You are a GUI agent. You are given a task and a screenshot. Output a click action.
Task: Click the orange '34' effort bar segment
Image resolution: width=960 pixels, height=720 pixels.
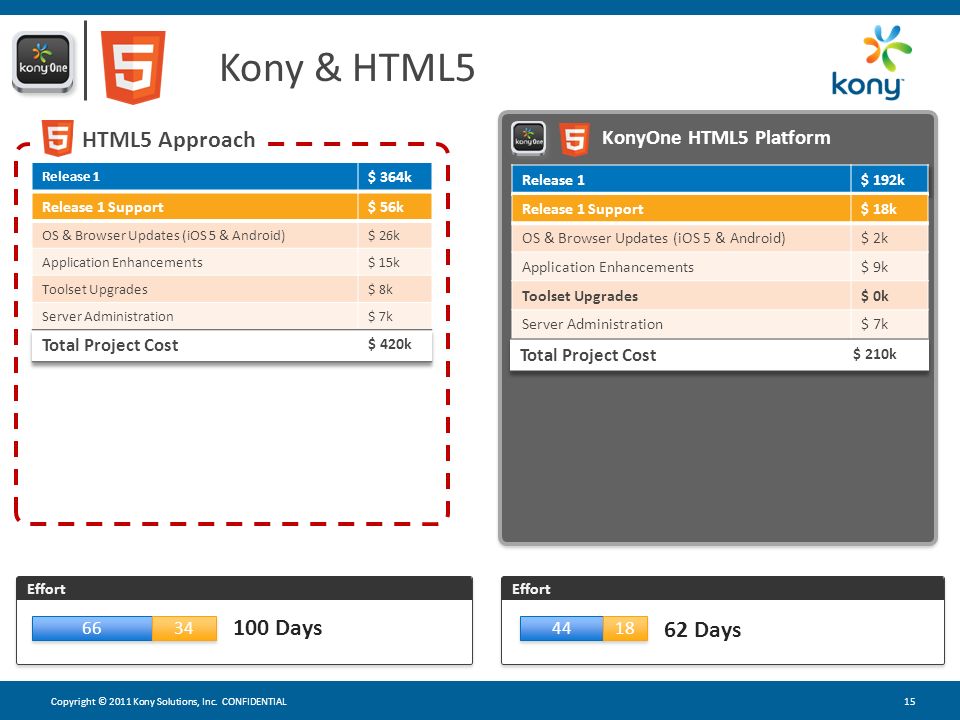tap(184, 628)
